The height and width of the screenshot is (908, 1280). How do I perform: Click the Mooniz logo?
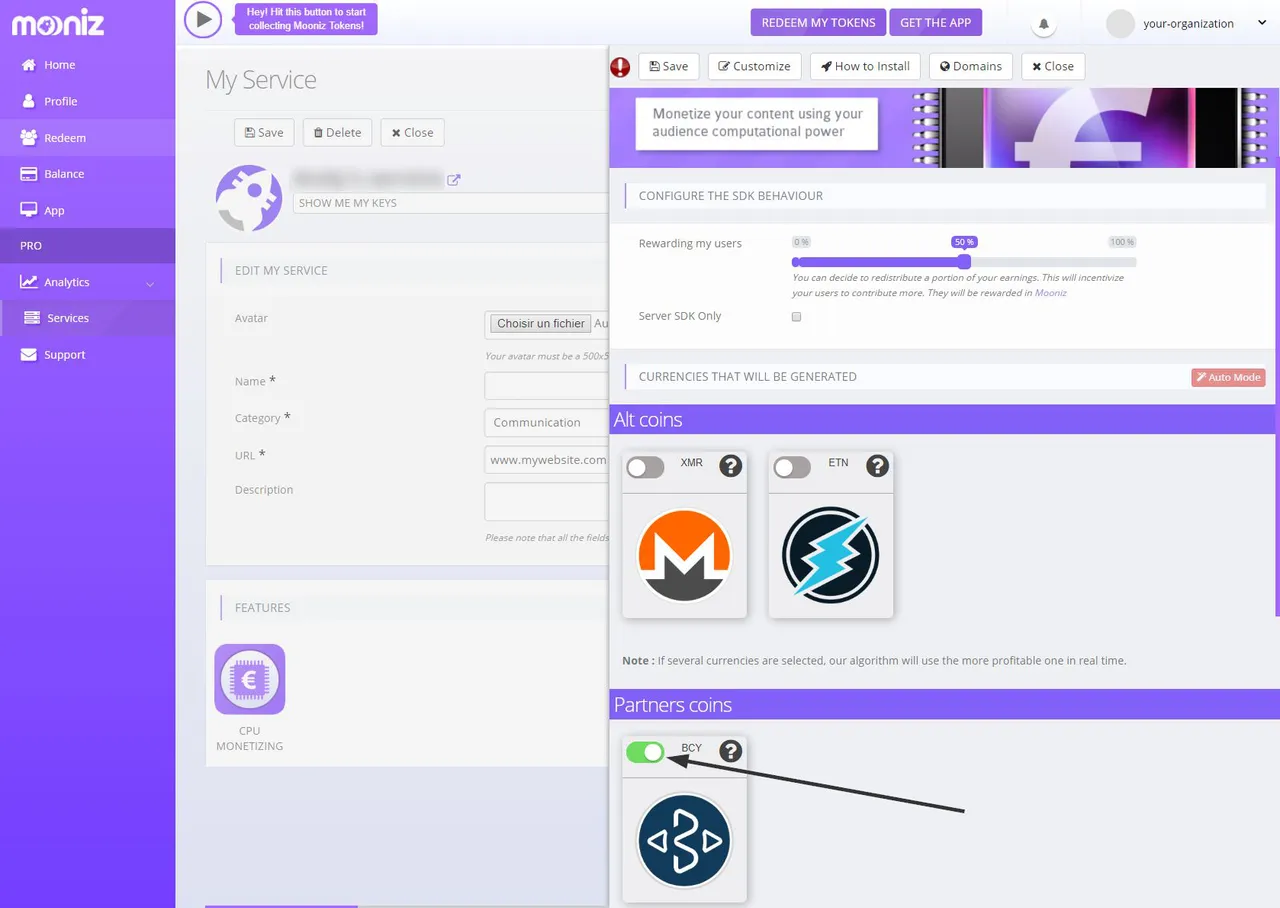pyautogui.click(x=57, y=22)
